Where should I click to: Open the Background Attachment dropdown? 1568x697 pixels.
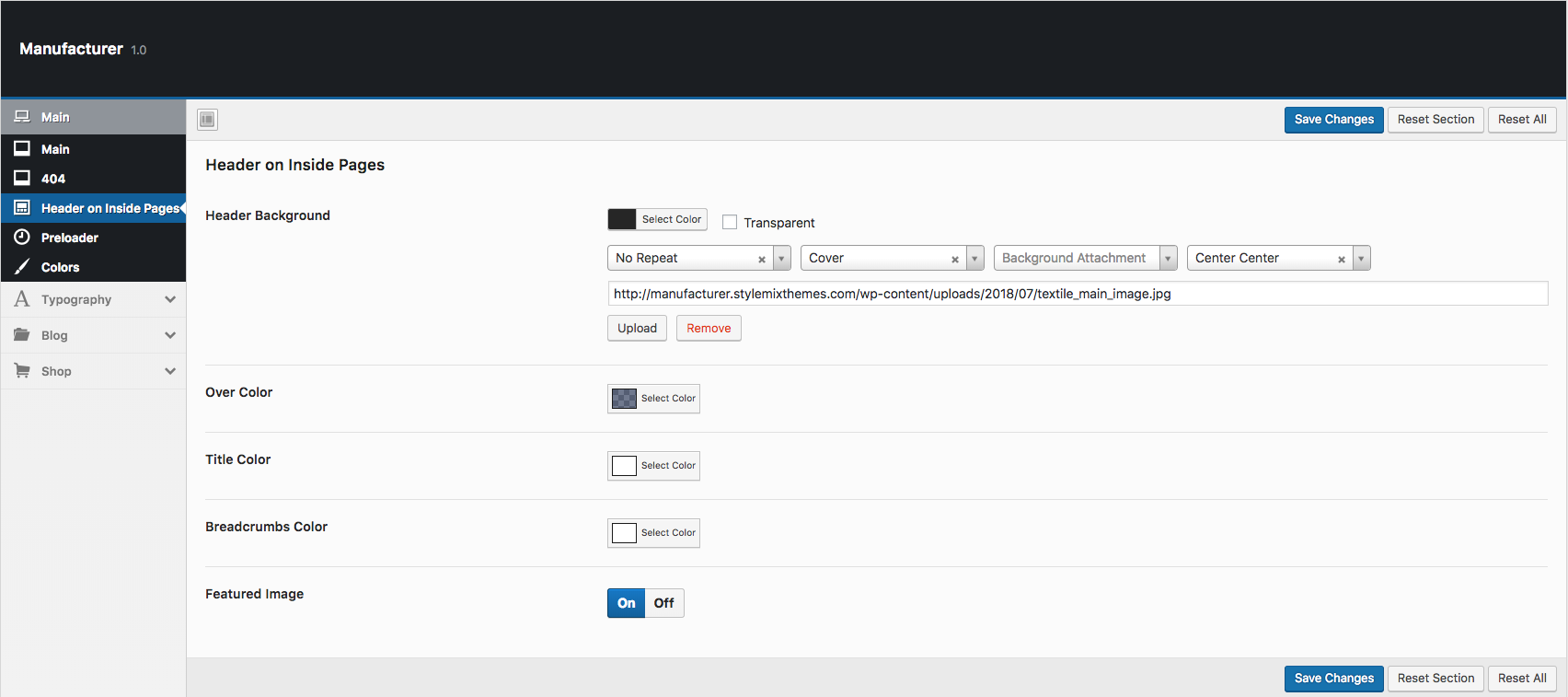pyautogui.click(x=1168, y=259)
